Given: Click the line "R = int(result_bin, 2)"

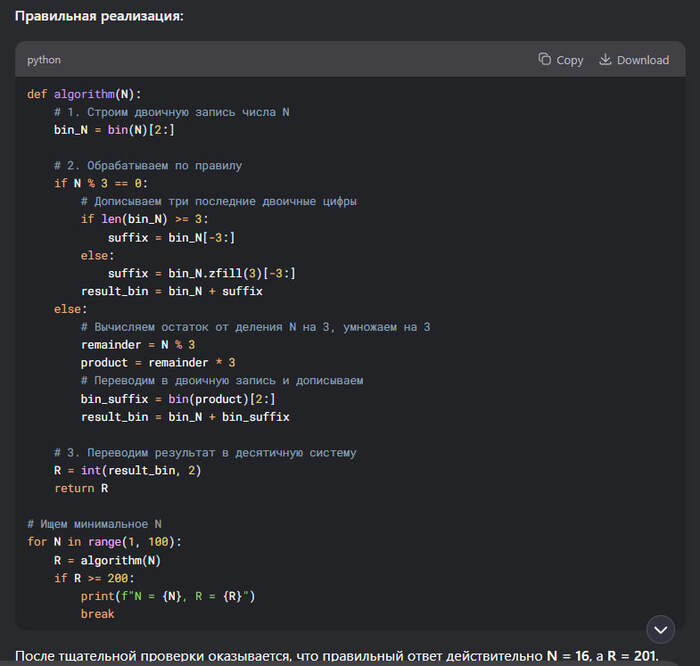Looking at the screenshot, I should 127,470.
